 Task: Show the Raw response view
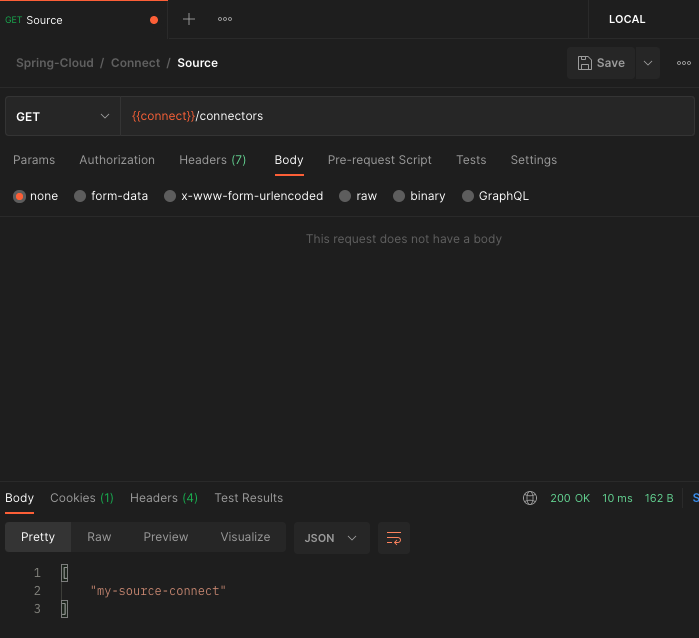pos(99,537)
